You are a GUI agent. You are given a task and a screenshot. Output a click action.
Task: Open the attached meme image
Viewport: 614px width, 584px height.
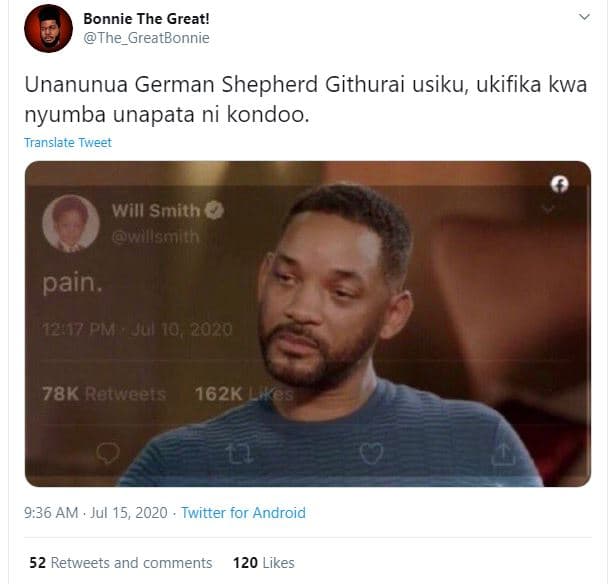308,324
